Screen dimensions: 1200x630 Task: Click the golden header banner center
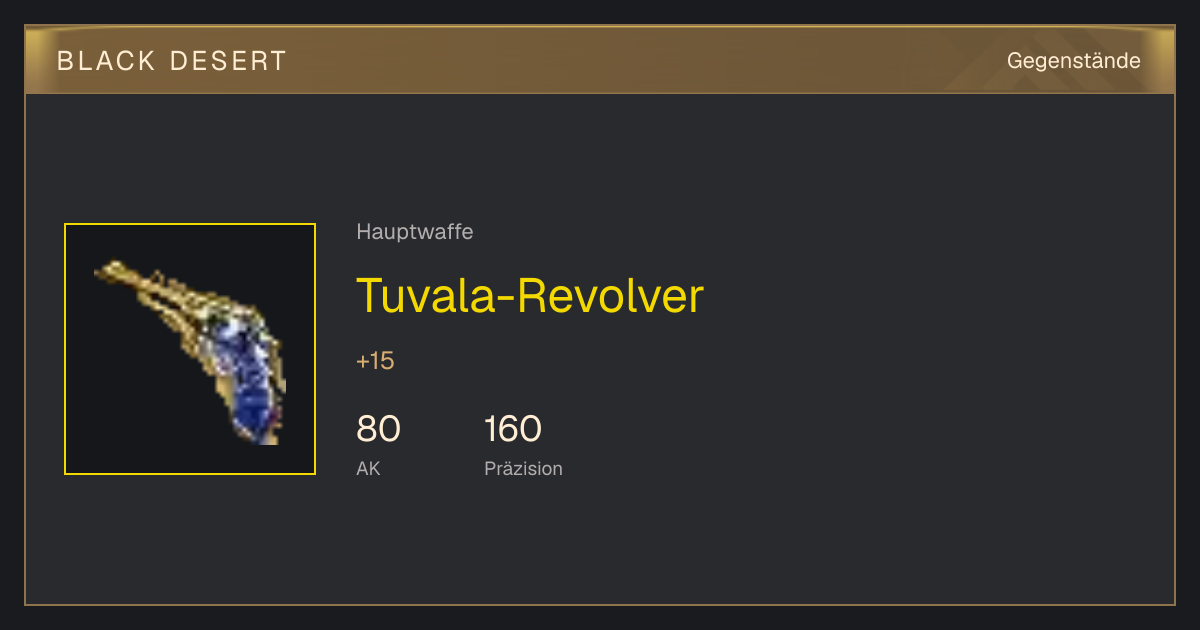[600, 60]
